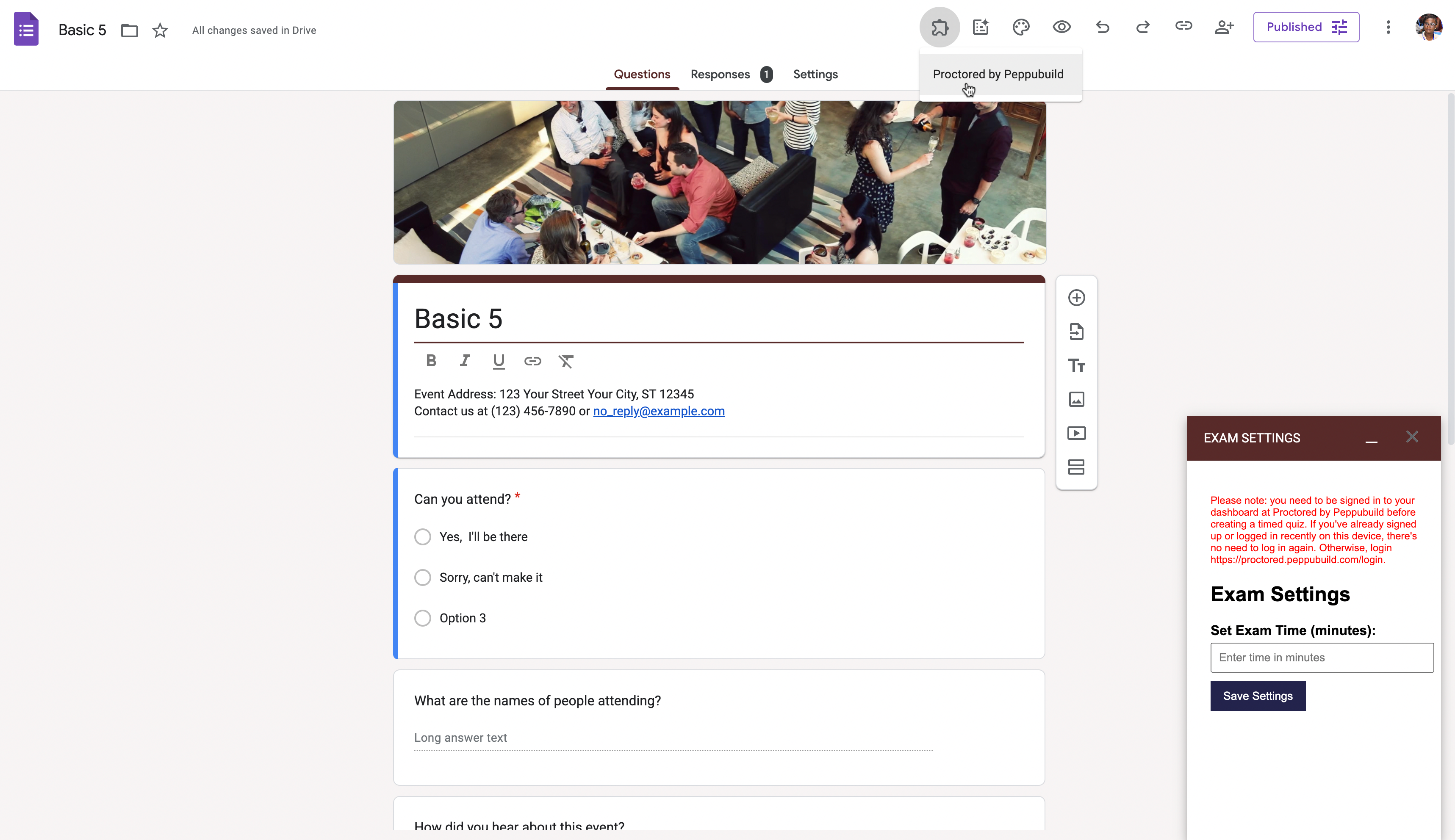Apply italic to the description
The width and height of the screenshot is (1455, 840).
point(465,361)
